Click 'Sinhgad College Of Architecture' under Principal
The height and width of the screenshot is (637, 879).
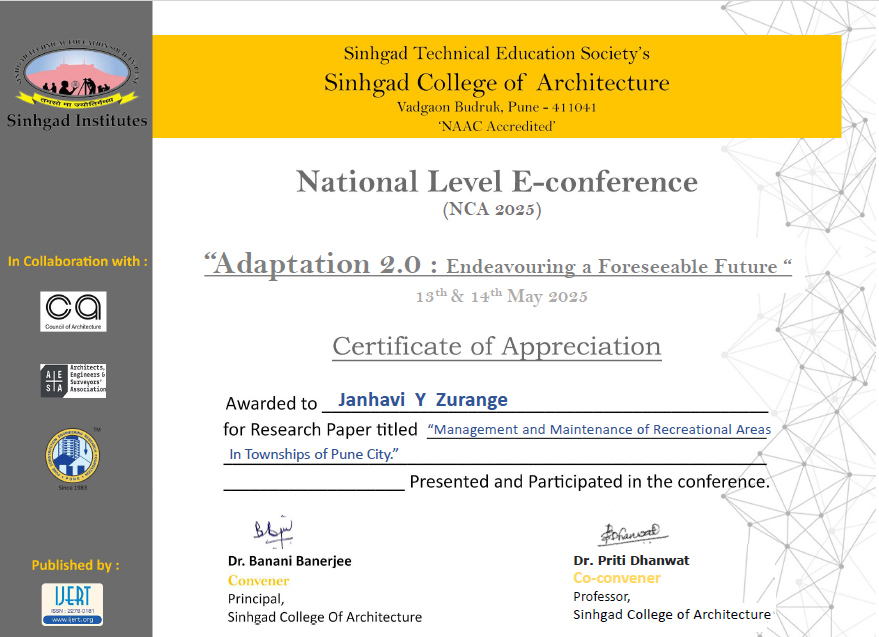[x=325, y=617]
